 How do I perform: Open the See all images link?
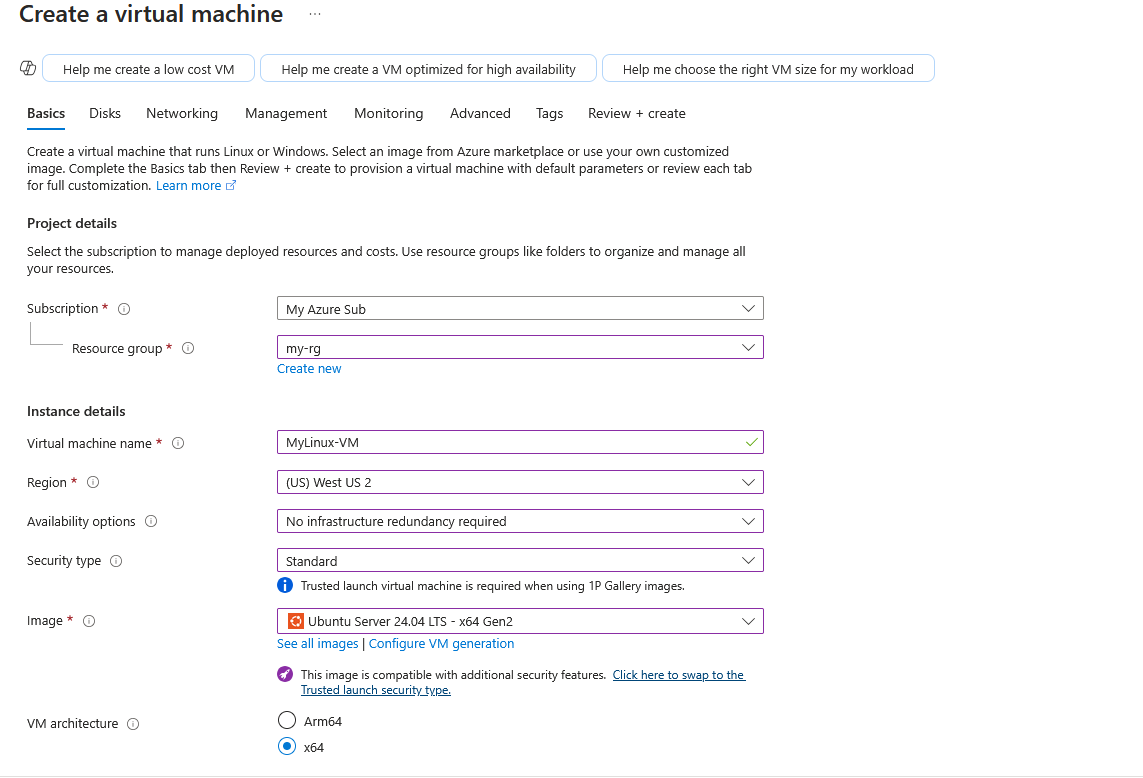point(318,644)
